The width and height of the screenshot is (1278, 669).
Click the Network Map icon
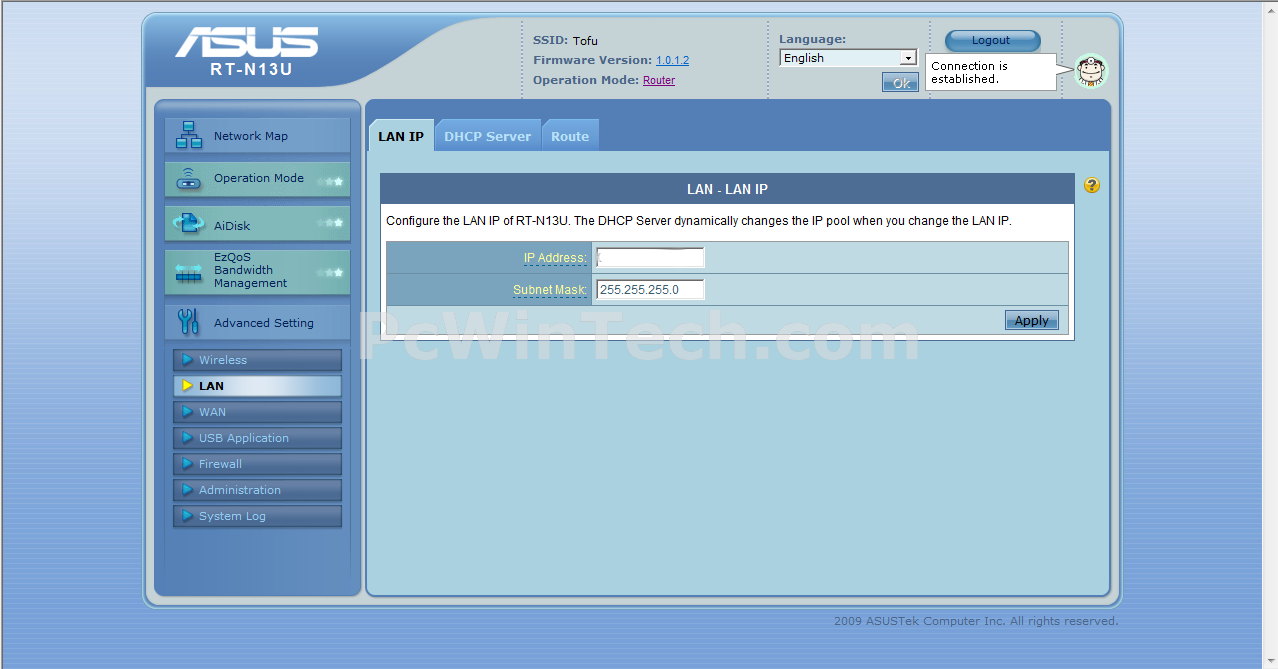(188, 135)
